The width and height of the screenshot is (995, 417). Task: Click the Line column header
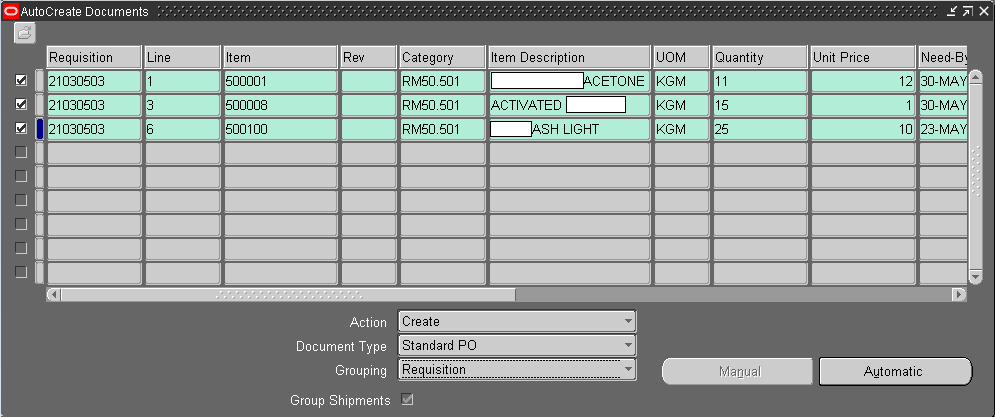pos(182,57)
